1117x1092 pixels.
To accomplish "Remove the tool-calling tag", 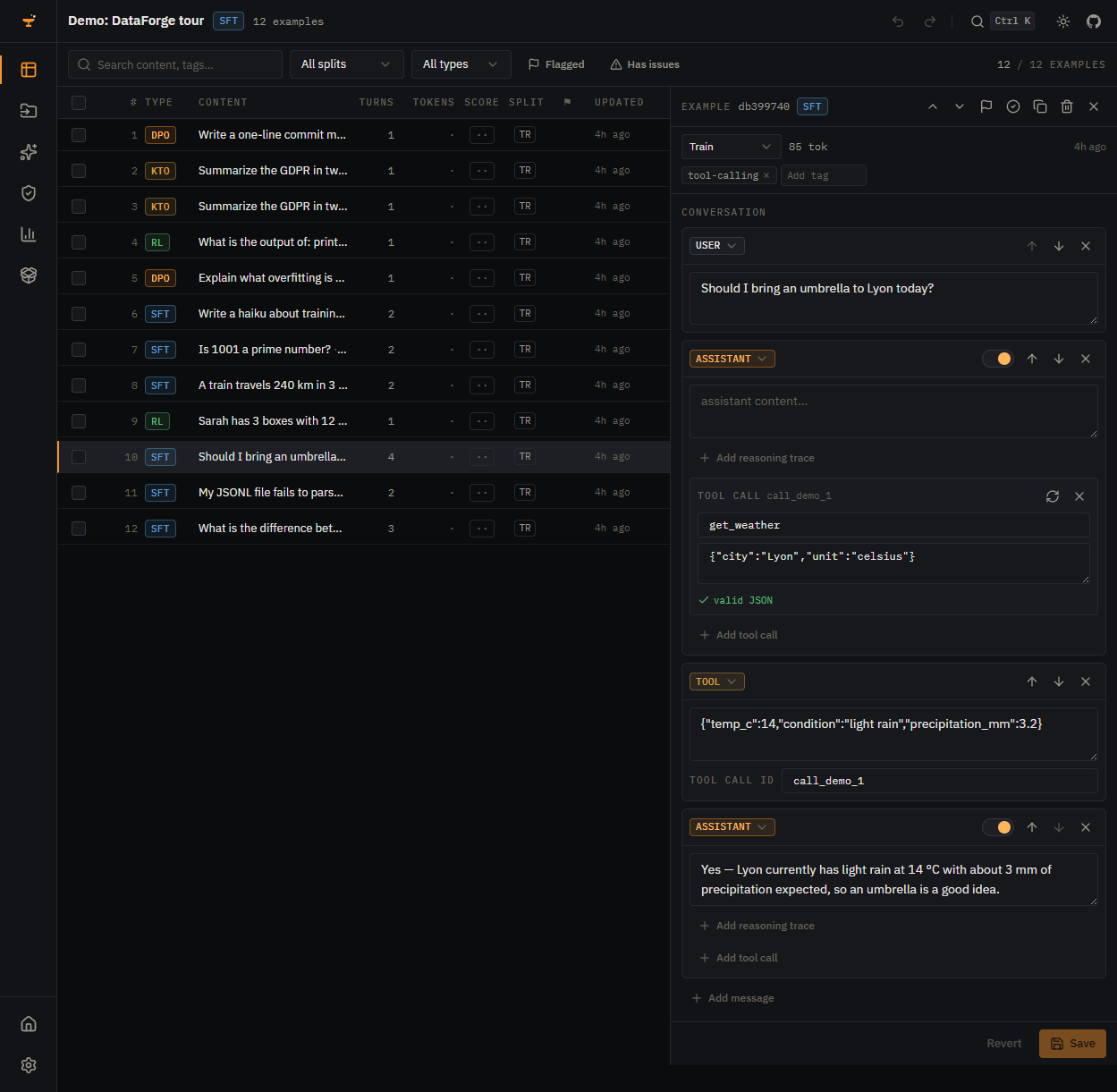I will pyautogui.click(x=766, y=175).
